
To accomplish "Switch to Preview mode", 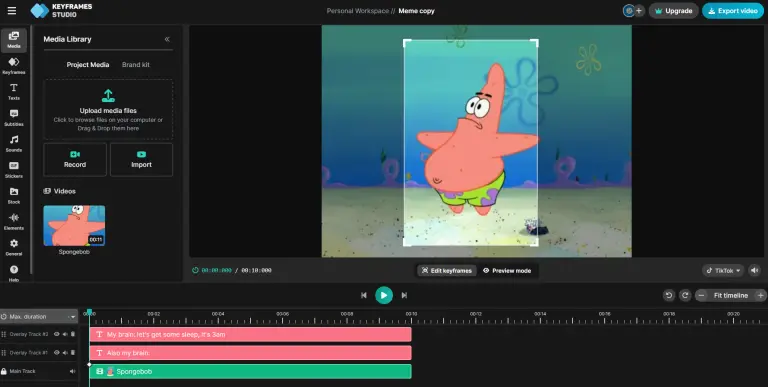I will click(x=507, y=270).
